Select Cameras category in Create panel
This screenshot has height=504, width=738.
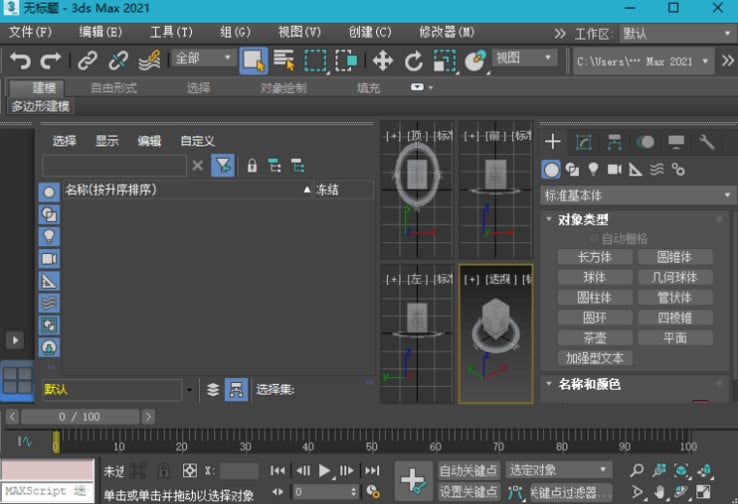point(615,169)
